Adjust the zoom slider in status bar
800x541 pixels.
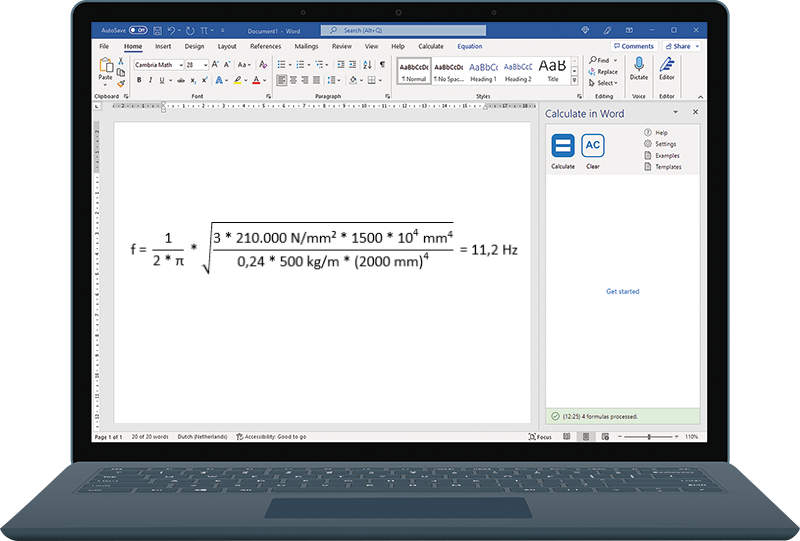point(649,437)
